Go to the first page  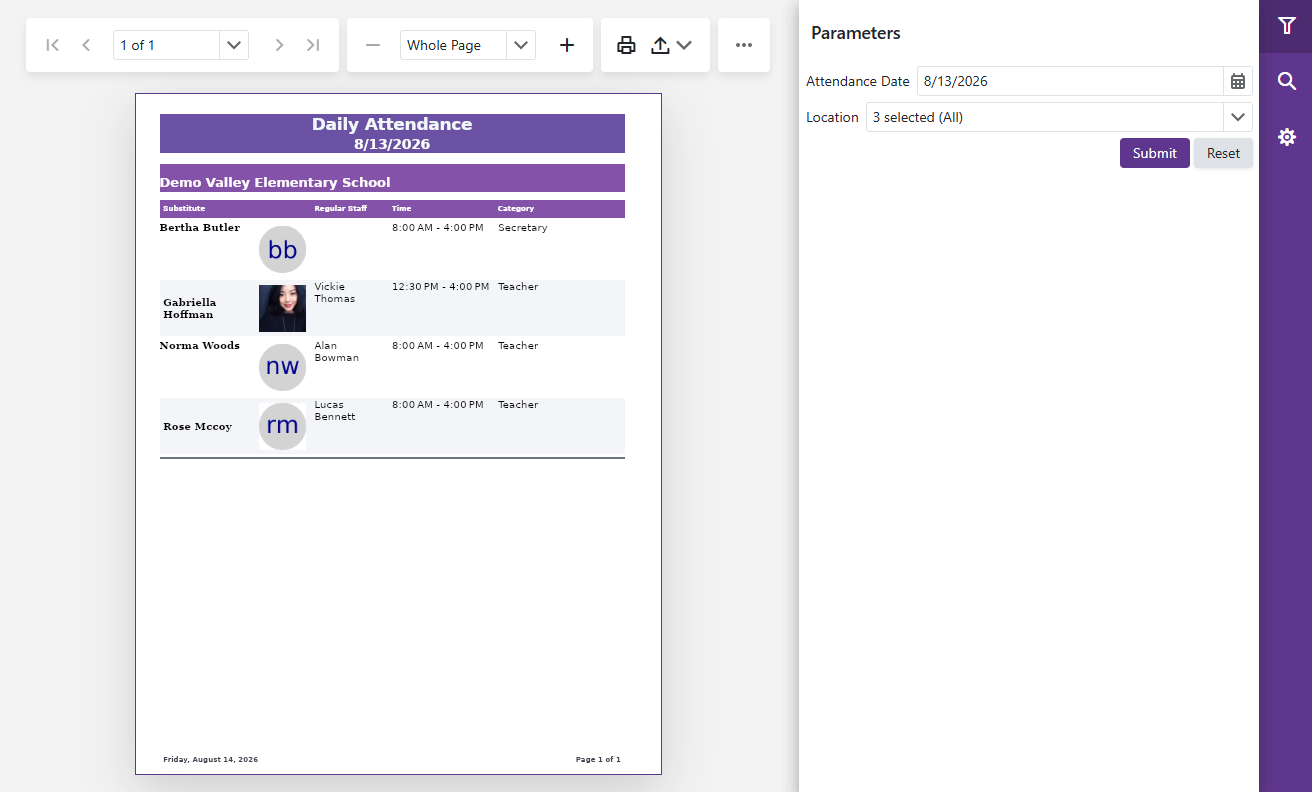pyautogui.click(x=53, y=45)
